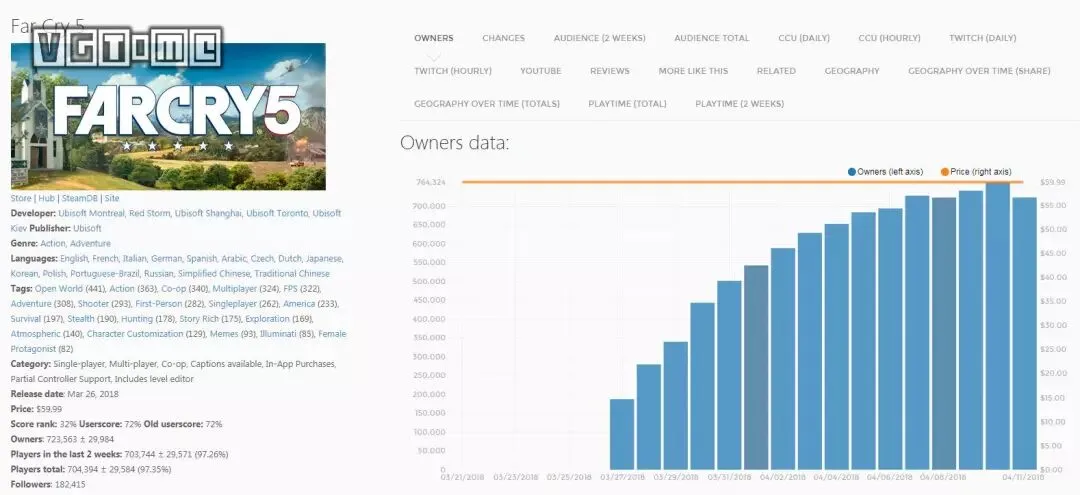Switch to the YouTube tab

[541, 71]
